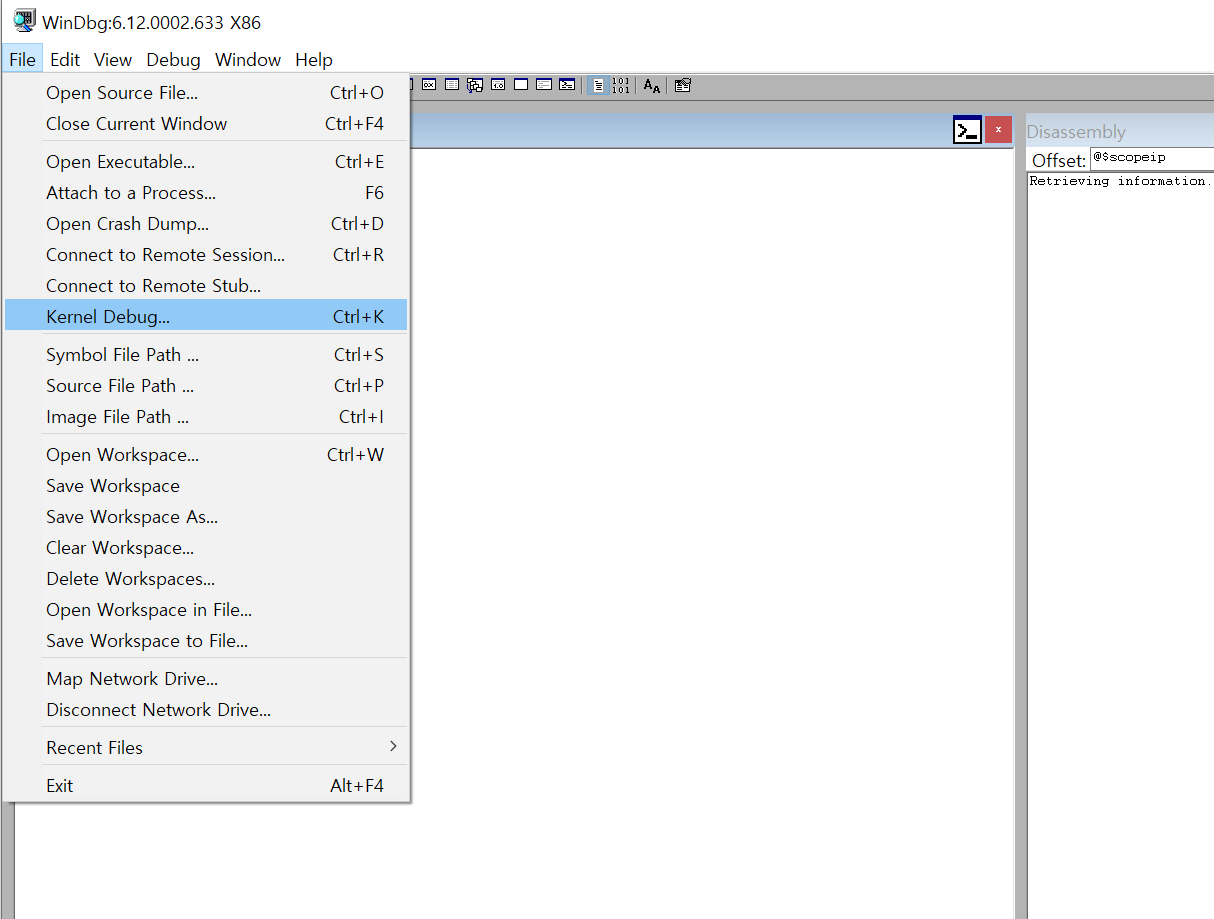Open the Window menu
The height and width of the screenshot is (919, 1214).
point(248,59)
